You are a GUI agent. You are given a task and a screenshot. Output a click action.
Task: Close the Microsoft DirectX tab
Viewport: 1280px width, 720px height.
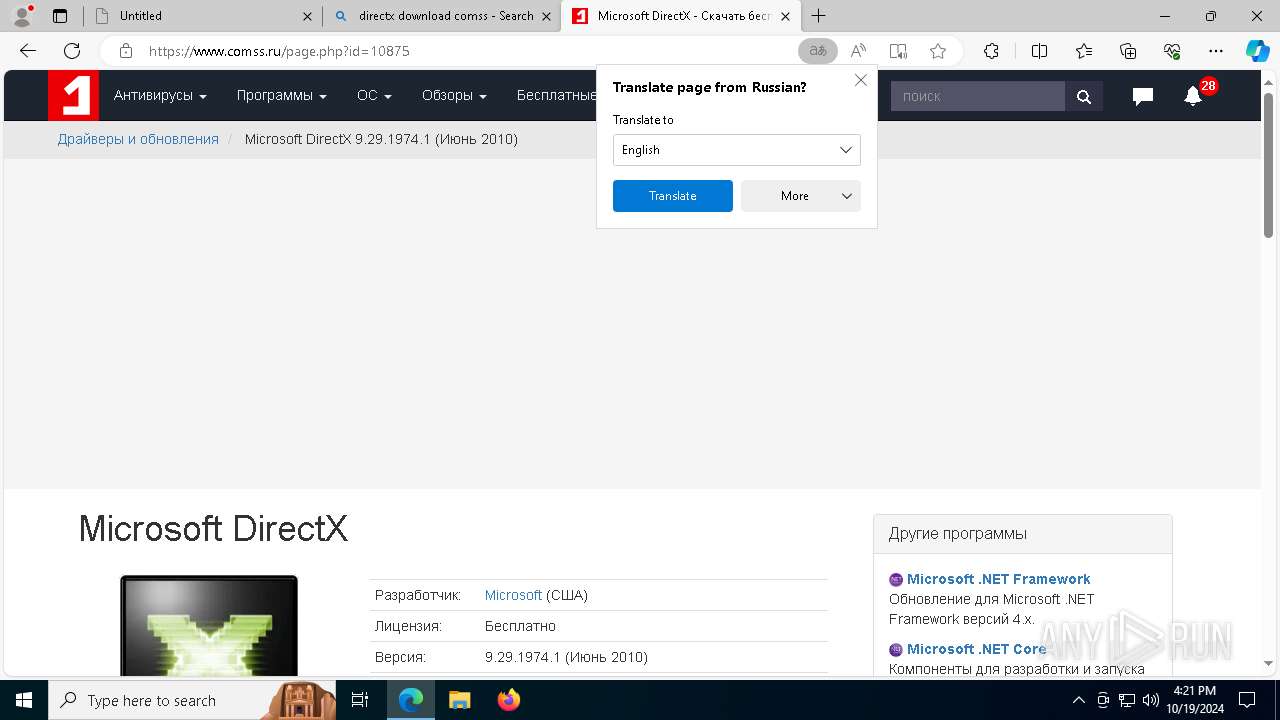pos(785,16)
